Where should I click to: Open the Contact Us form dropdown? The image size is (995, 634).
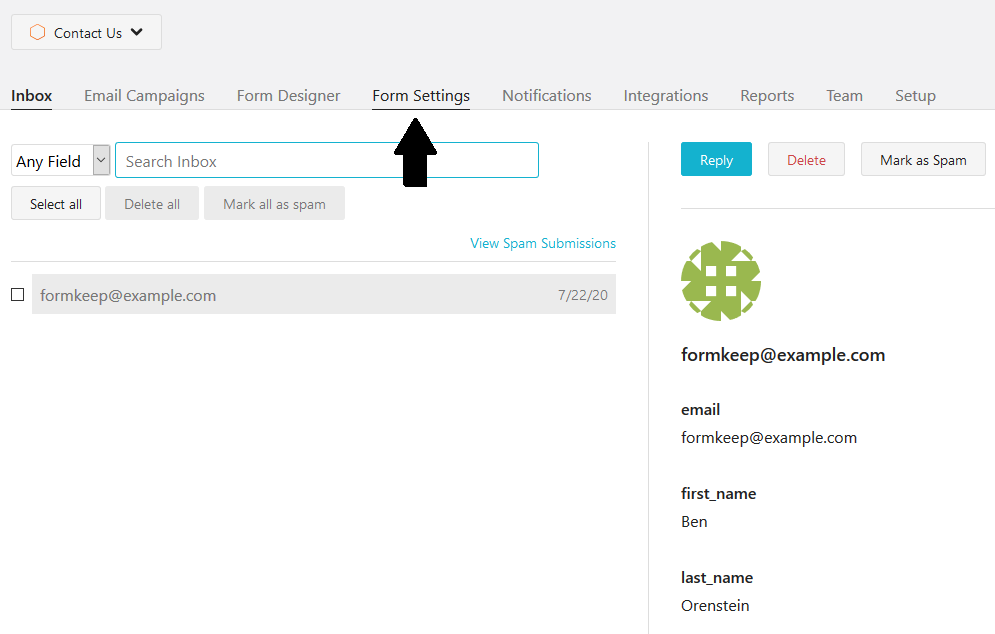(x=86, y=32)
